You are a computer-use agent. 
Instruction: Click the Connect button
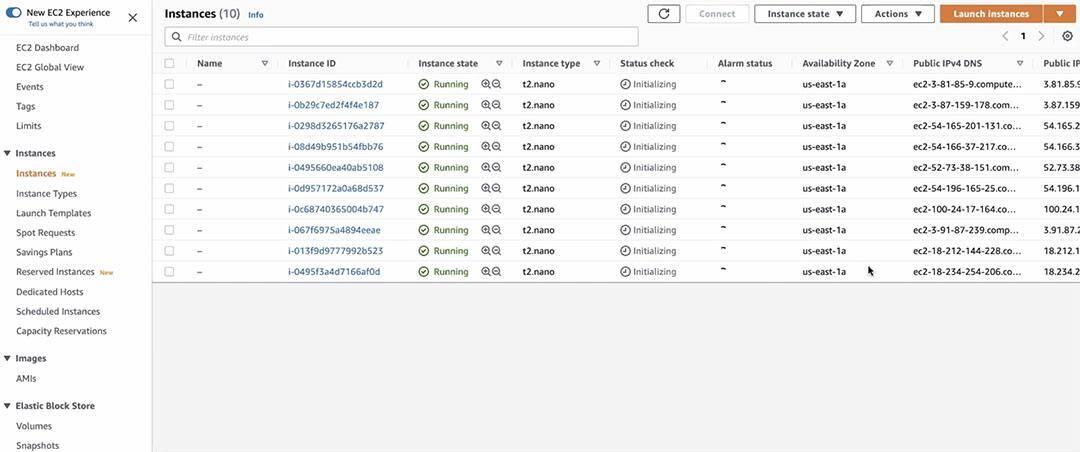pyautogui.click(x=717, y=14)
